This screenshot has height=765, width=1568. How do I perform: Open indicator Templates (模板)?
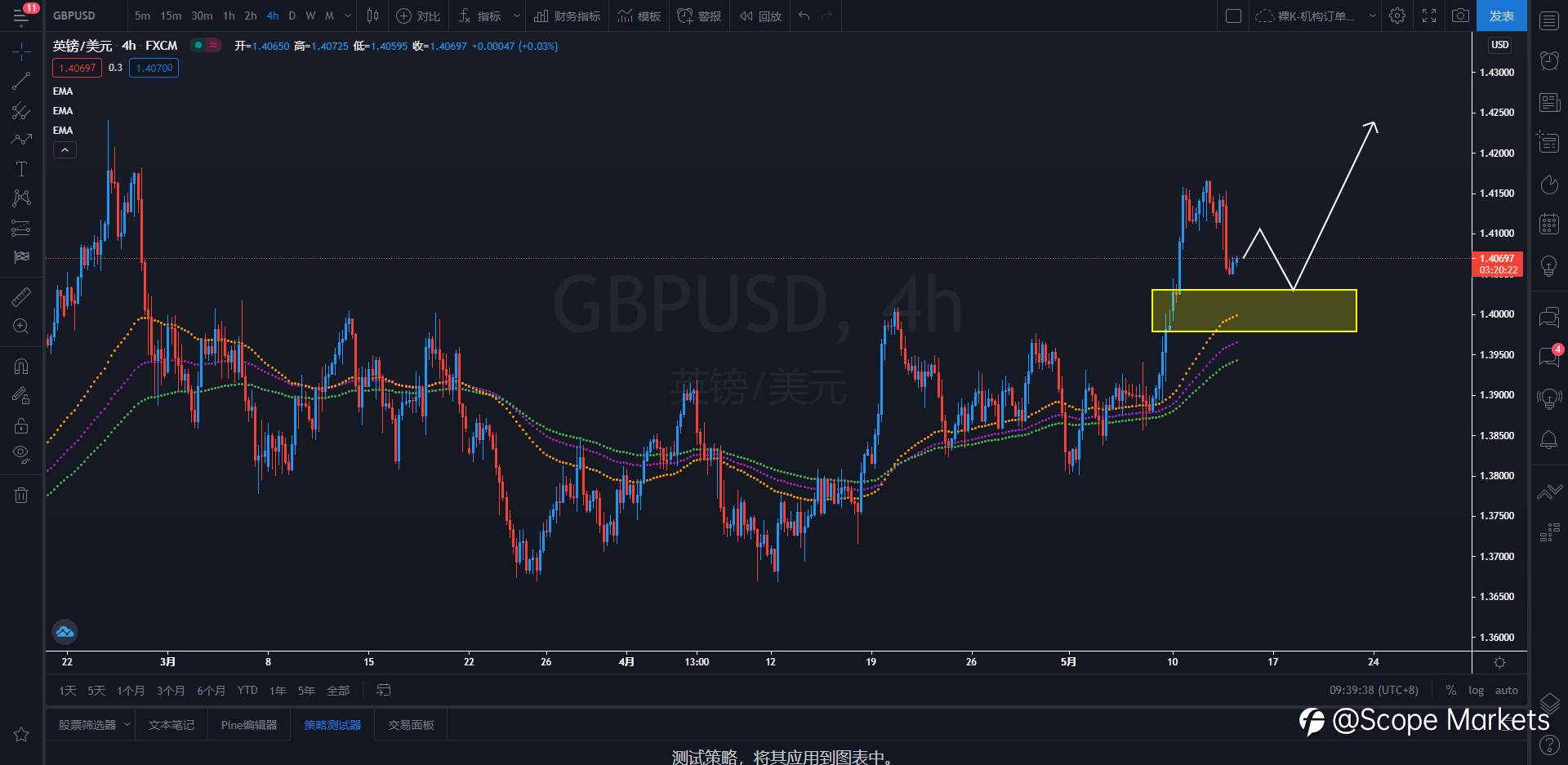pyautogui.click(x=639, y=16)
